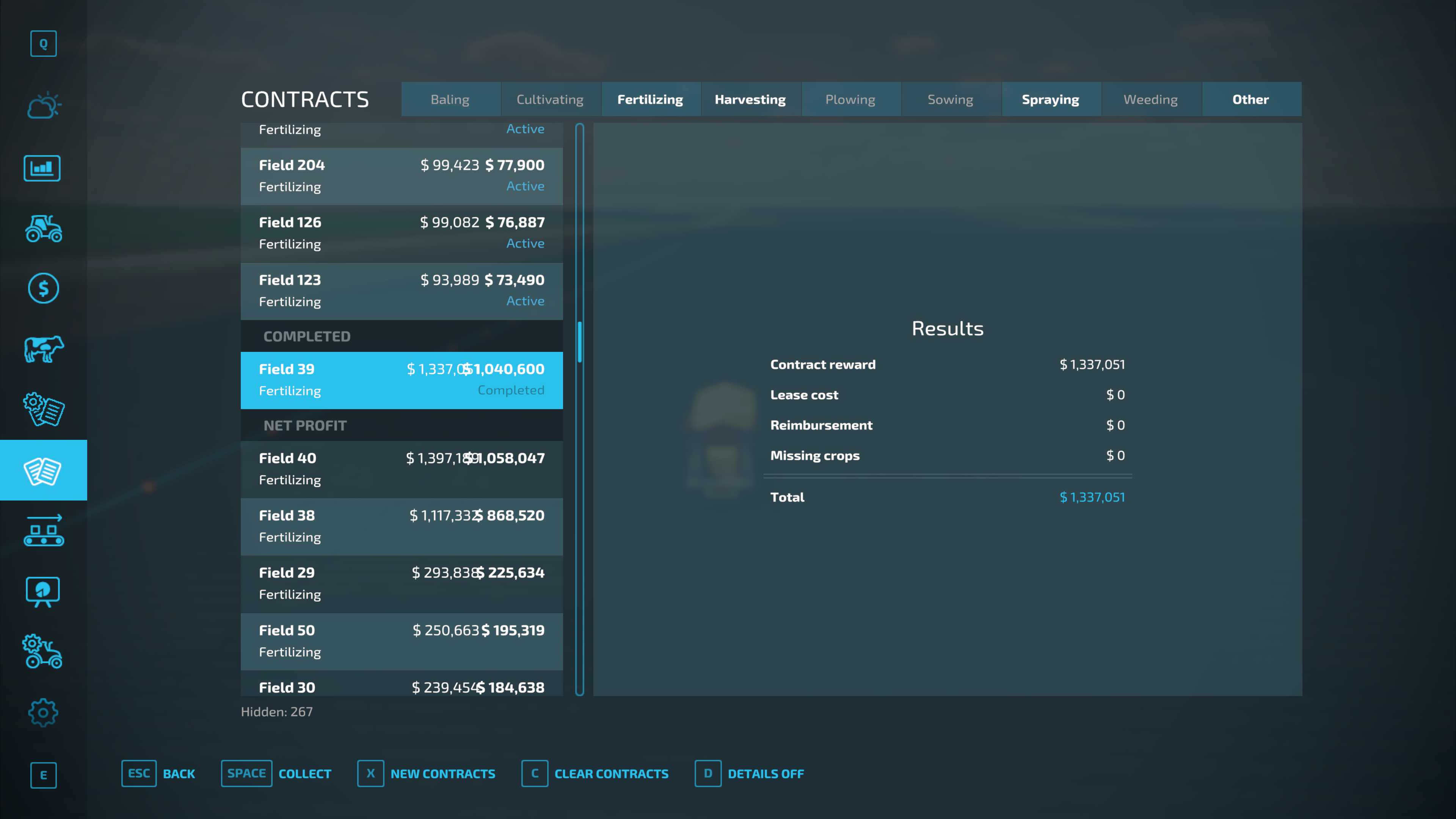Click the COMPLETED section header
This screenshot has height=819, width=1456.
click(x=402, y=336)
